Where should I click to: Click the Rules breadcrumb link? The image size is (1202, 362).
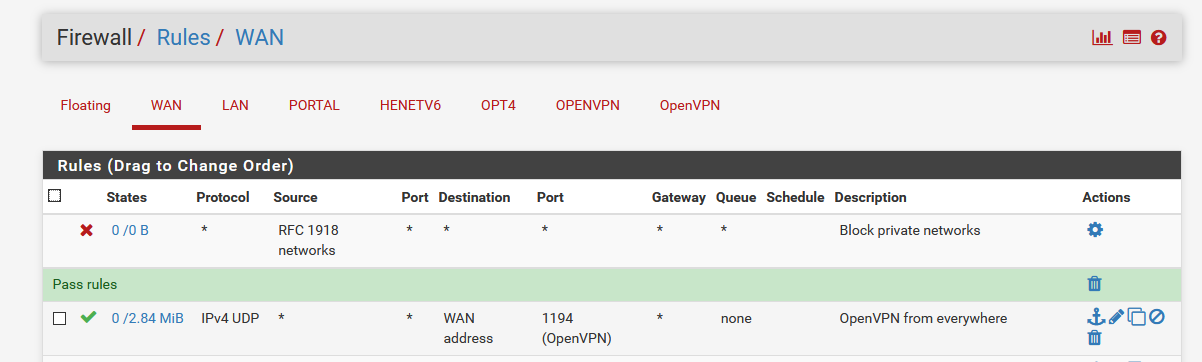point(184,38)
